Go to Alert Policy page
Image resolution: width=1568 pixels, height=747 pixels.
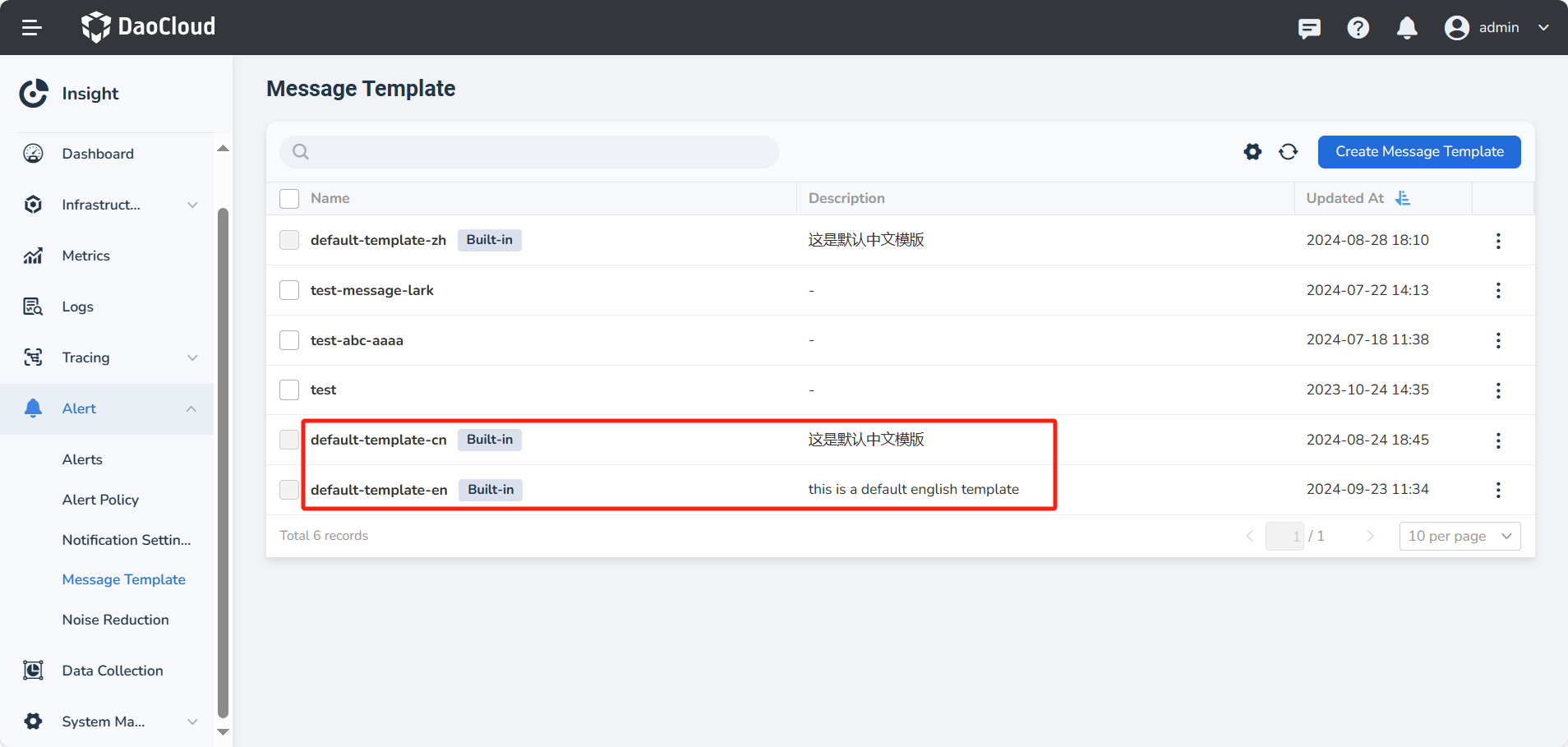coord(100,500)
